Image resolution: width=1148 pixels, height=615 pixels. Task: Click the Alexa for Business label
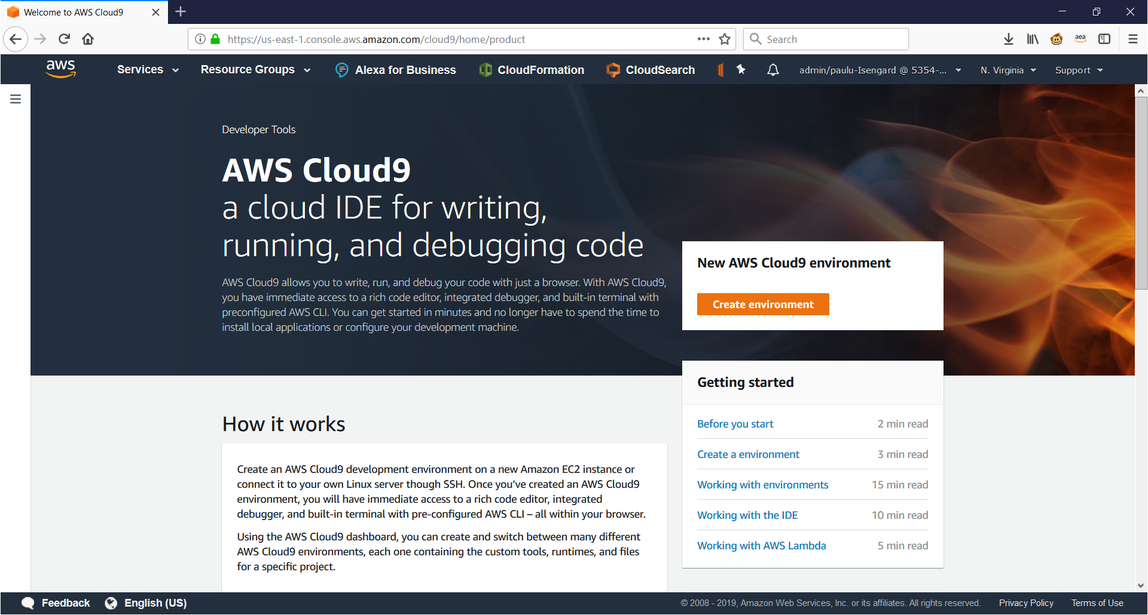click(x=406, y=70)
